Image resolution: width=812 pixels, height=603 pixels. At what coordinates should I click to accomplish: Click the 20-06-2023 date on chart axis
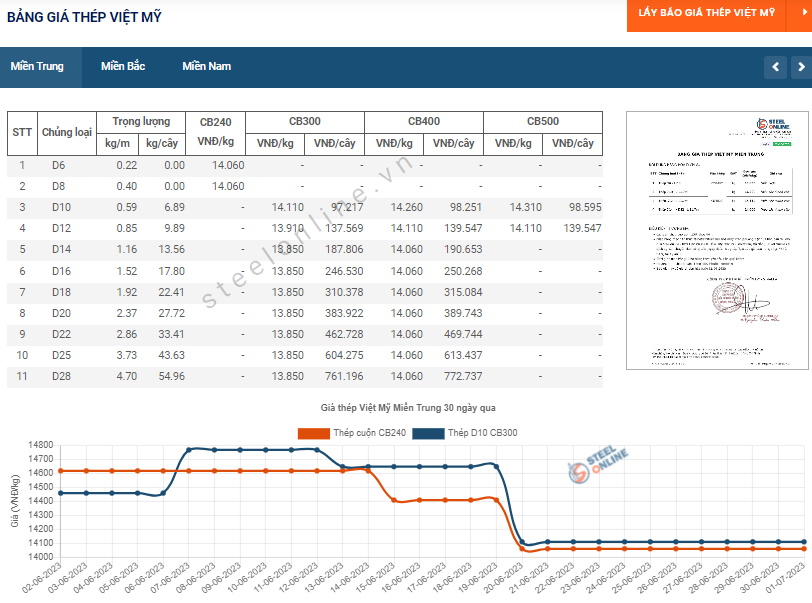[x=503, y=577]
